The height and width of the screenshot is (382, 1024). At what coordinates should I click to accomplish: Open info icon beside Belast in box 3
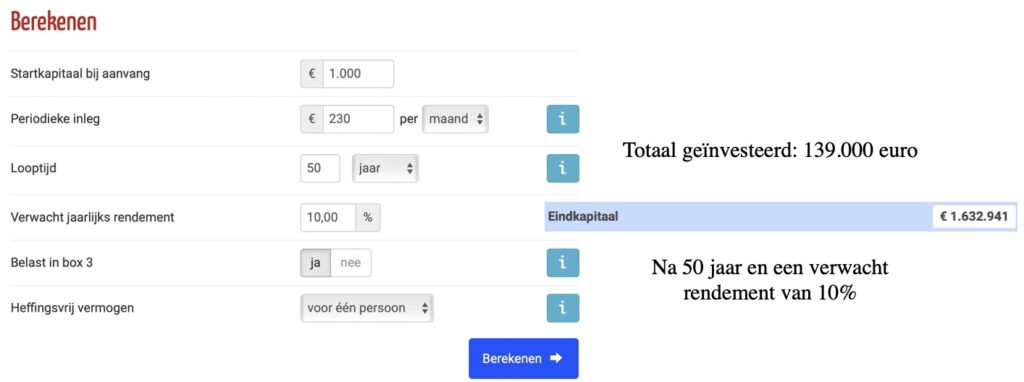pyautogui.click(x=562, y=263)
